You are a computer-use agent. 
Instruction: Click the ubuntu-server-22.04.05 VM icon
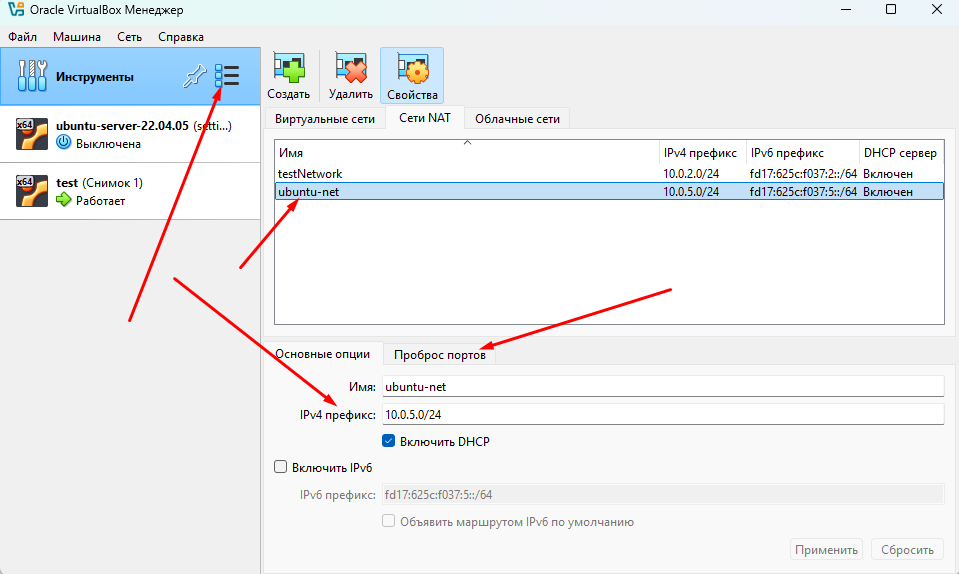32,134
